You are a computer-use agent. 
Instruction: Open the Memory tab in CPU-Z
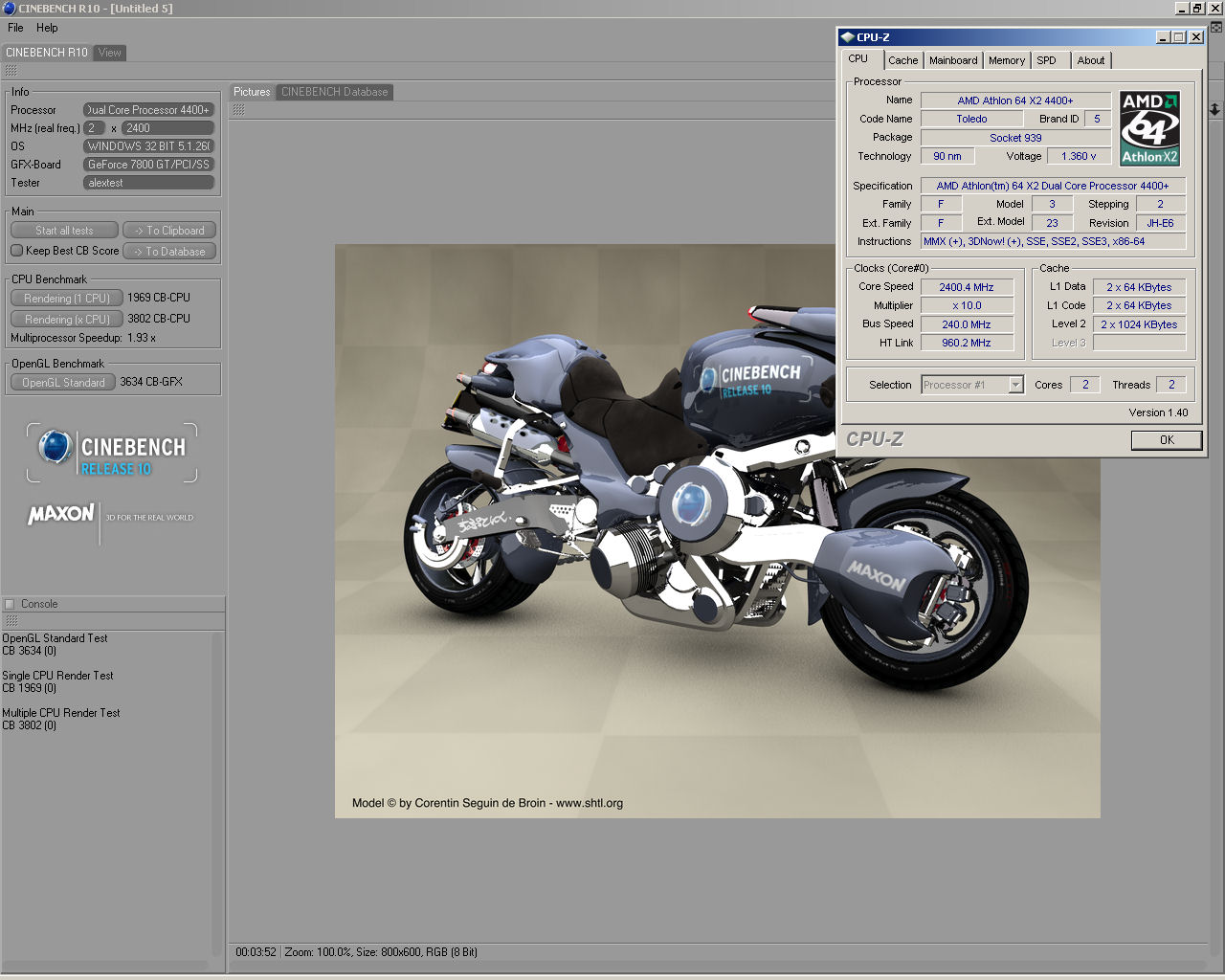[1007, 60]
